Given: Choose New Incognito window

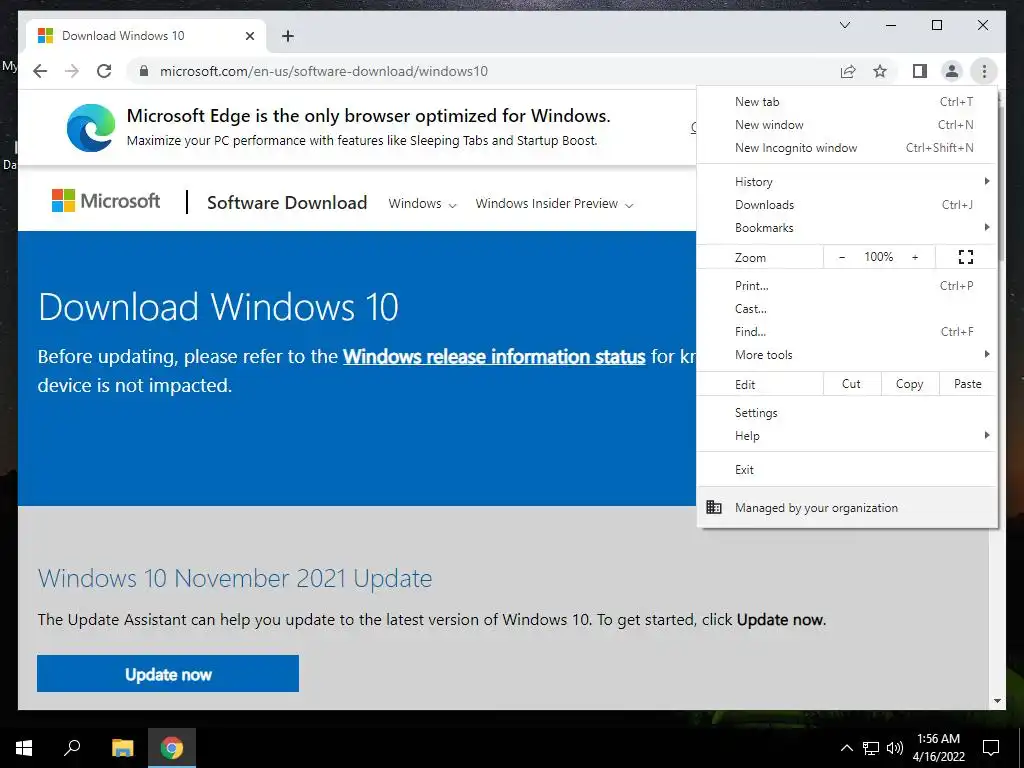Looking at the screenshot, I should click(x=846, y=148).
